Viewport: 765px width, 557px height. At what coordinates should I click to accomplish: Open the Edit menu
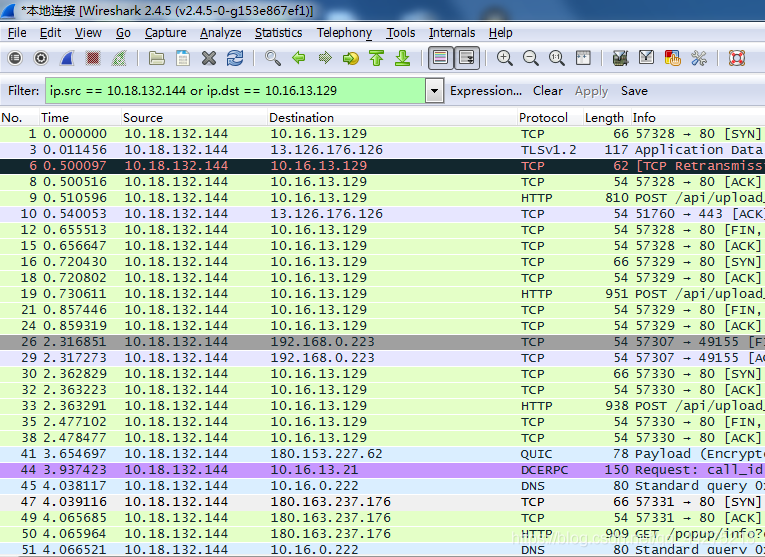point(50,33)
